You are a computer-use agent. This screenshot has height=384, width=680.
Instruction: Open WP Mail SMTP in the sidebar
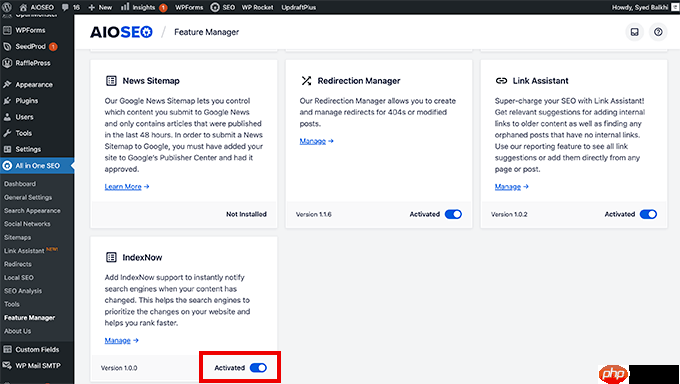pyautogui.click(x=37, y=366)
